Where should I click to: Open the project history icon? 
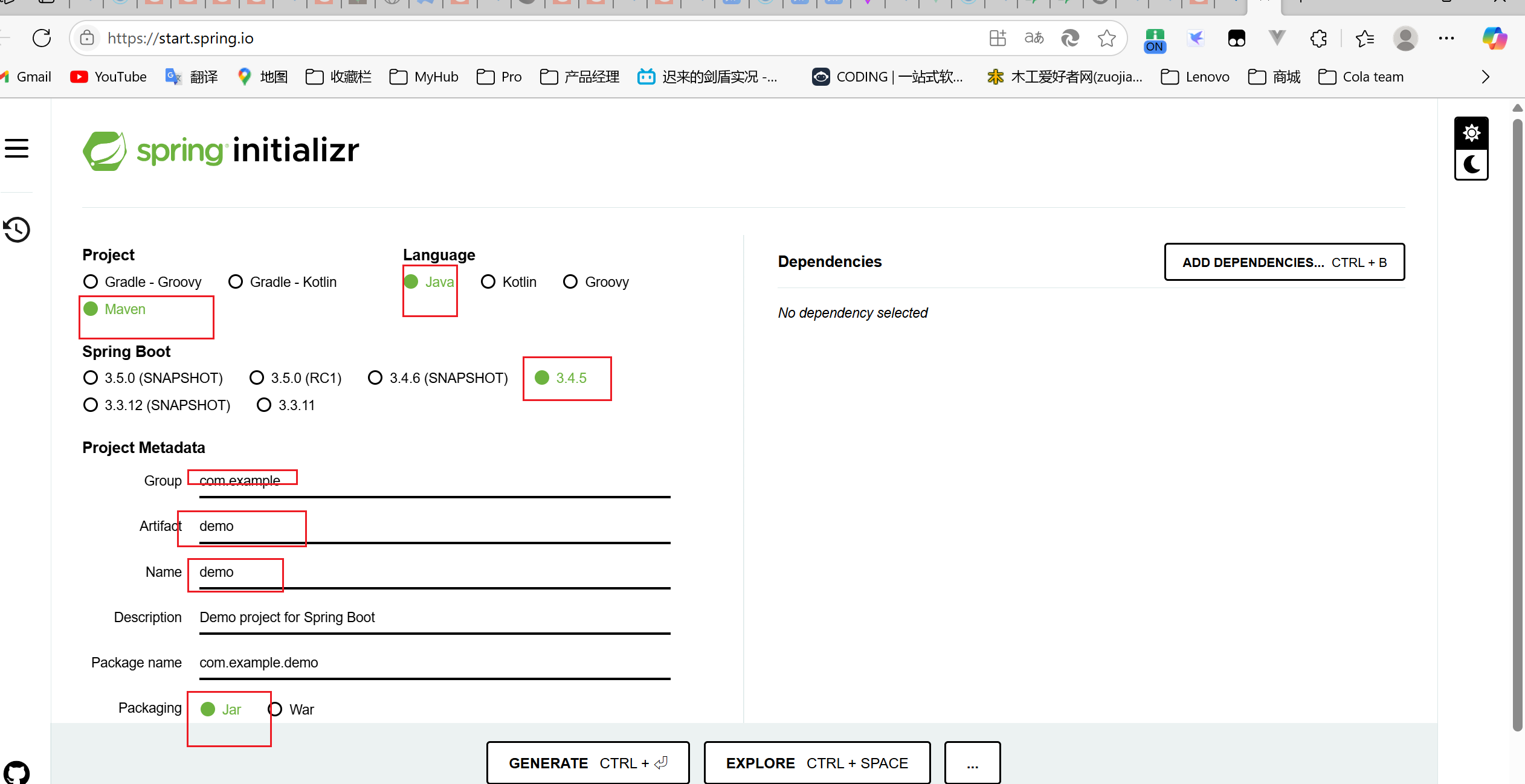(x=17, y=230)
